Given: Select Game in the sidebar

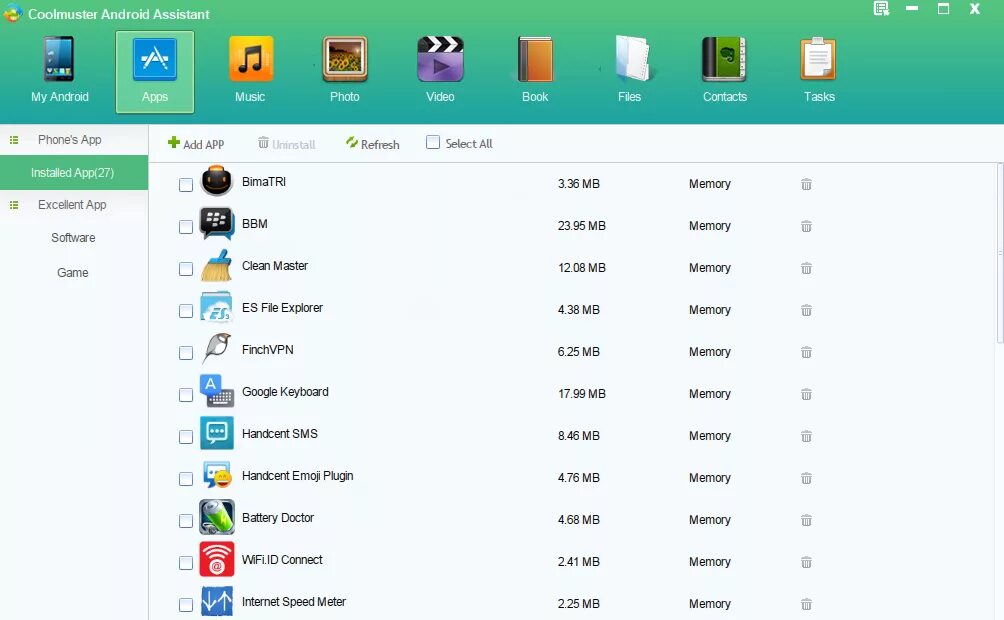Looking at the screenshot, I should [72, 272].
